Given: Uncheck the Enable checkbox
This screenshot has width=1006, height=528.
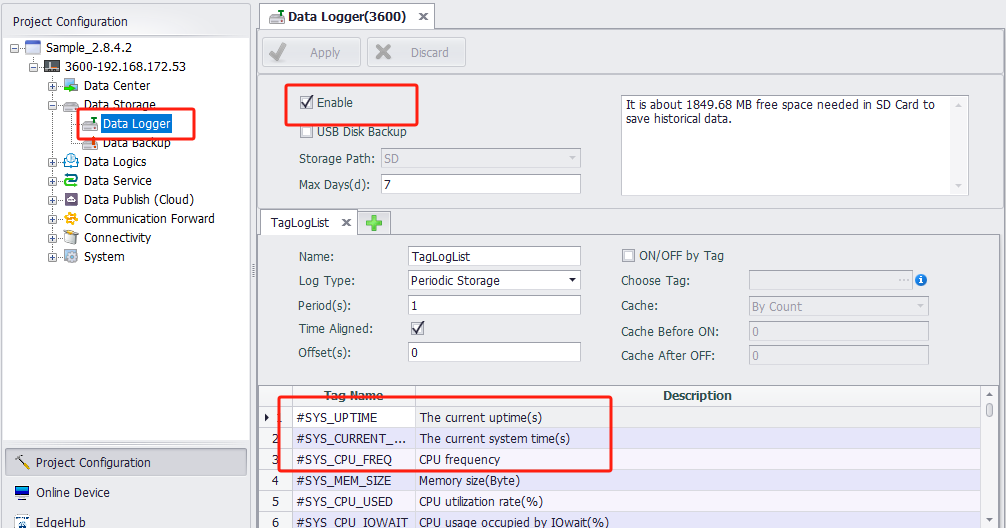Looking at the screenshot, I should pos(307,102).
